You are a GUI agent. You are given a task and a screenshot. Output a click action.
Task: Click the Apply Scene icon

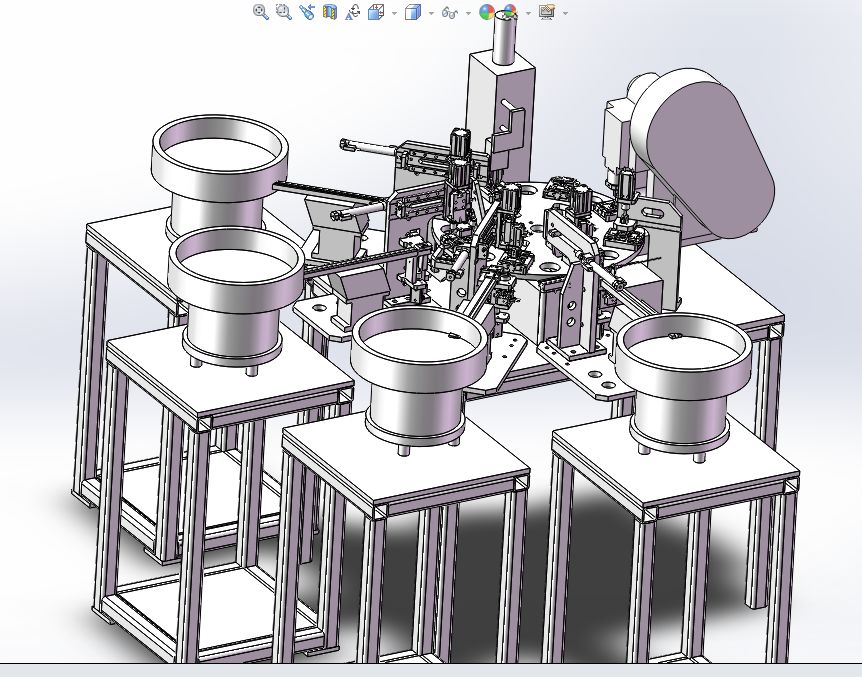[x=510, y=12]
